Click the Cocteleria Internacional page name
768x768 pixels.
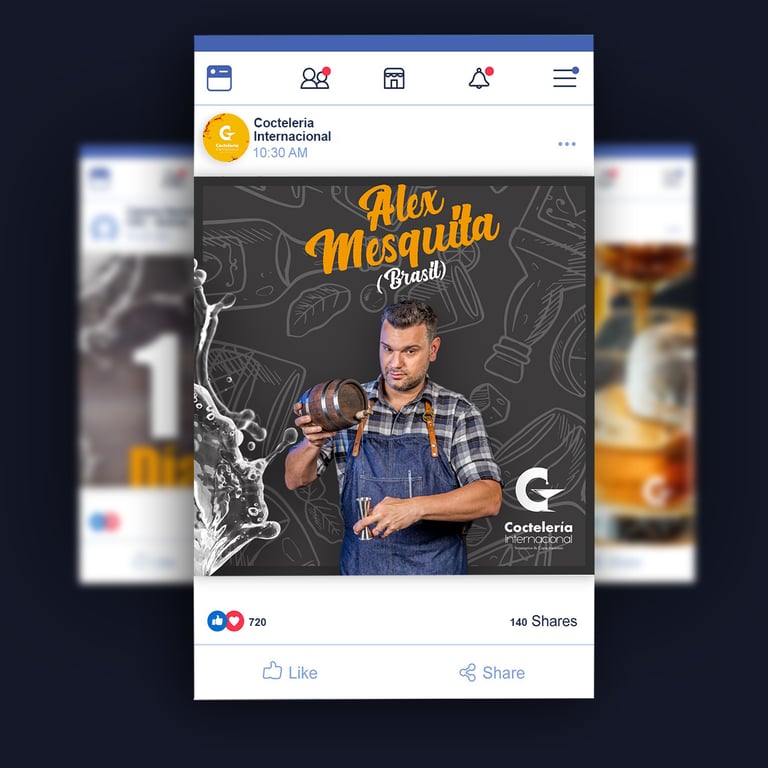[292, 129]
